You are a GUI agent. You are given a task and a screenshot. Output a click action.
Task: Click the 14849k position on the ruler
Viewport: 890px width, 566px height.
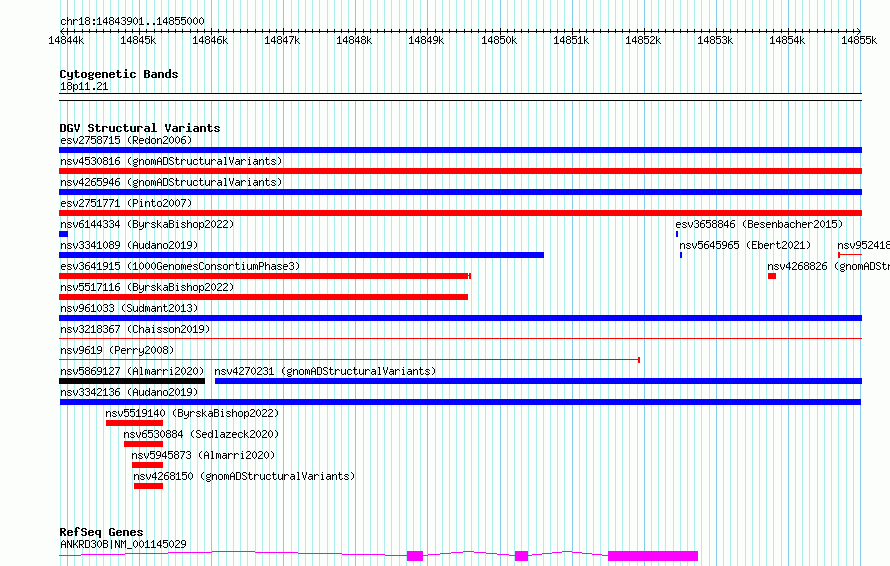coord(426,40)
